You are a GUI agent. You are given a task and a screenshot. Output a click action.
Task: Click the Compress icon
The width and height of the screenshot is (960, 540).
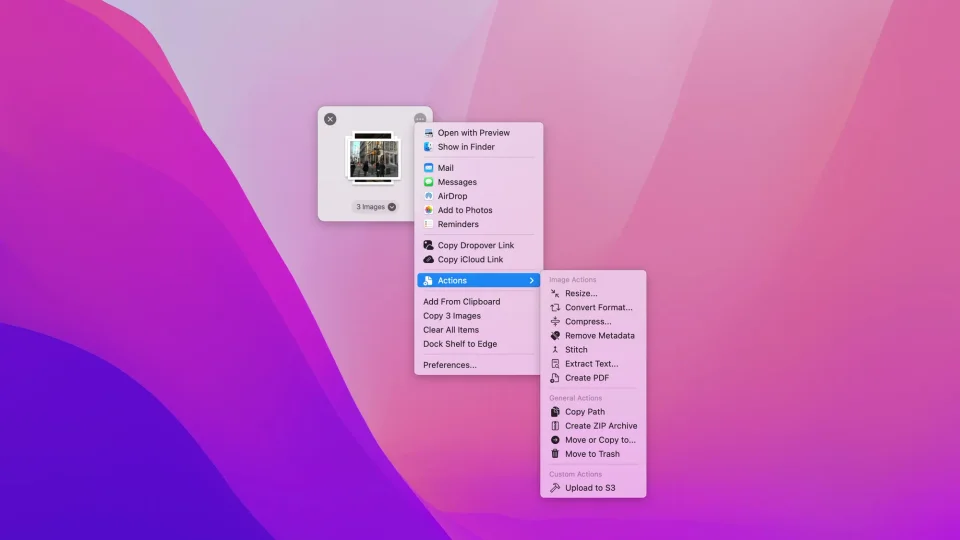pyautogui.click(x=555, y=321)
